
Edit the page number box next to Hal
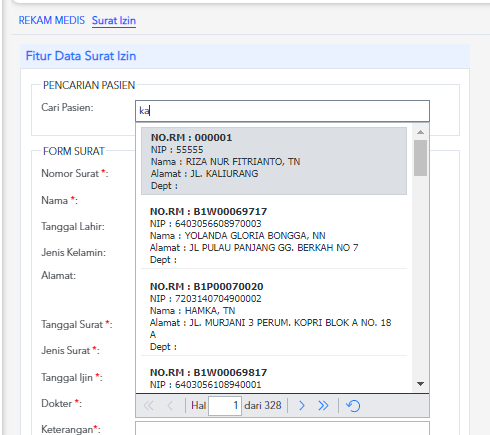click(225, 406)
